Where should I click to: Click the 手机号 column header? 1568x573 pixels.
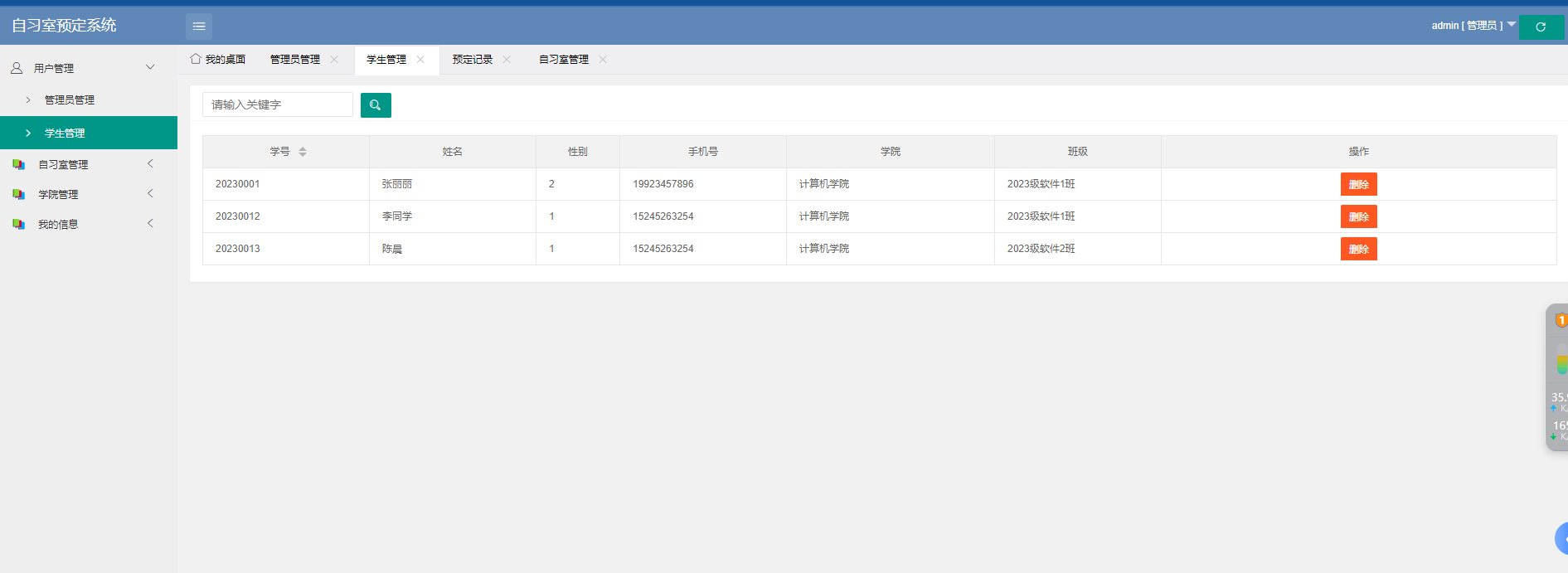click(703, 152)
